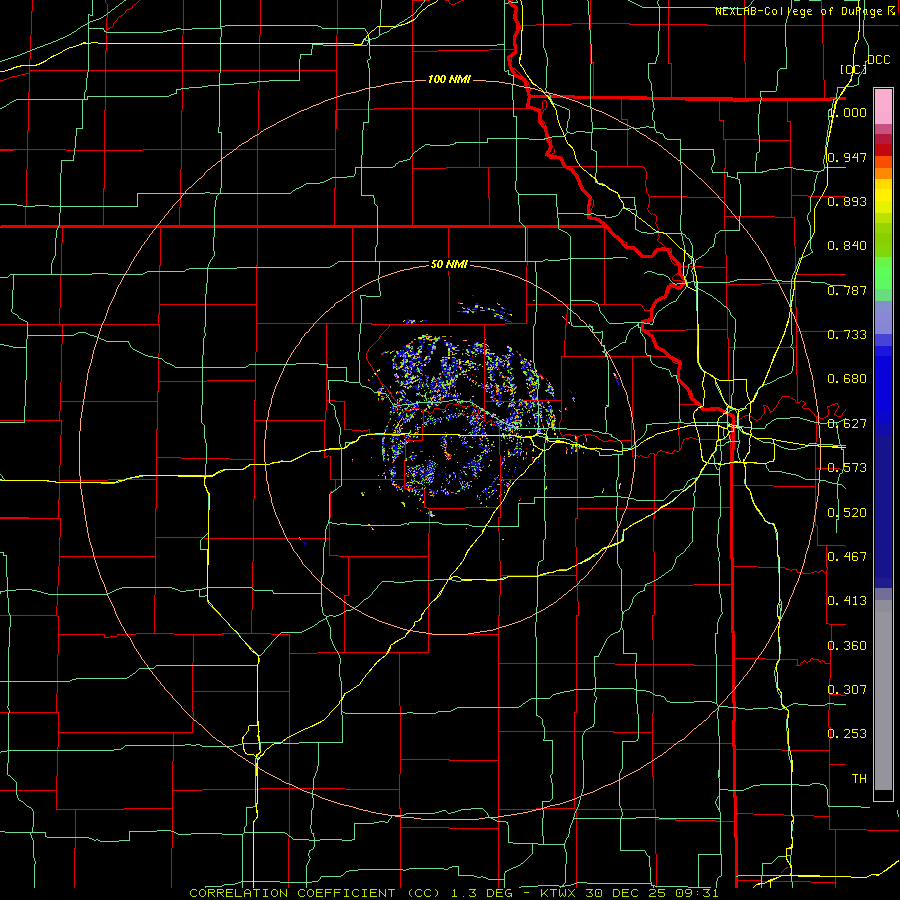
Task: Click the 50 NMI range ring label
Action: click(x=449, y=264)
